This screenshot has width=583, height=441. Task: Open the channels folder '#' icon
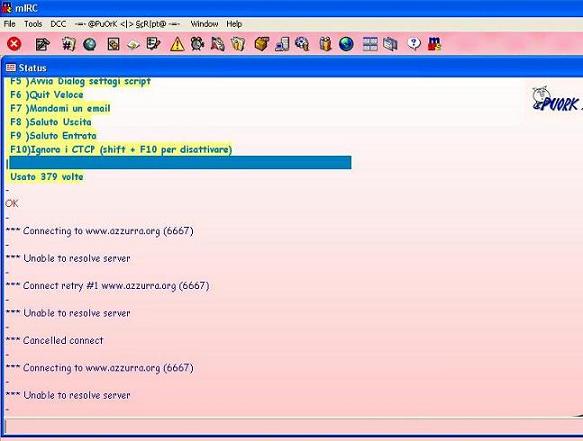pos(68,44)
